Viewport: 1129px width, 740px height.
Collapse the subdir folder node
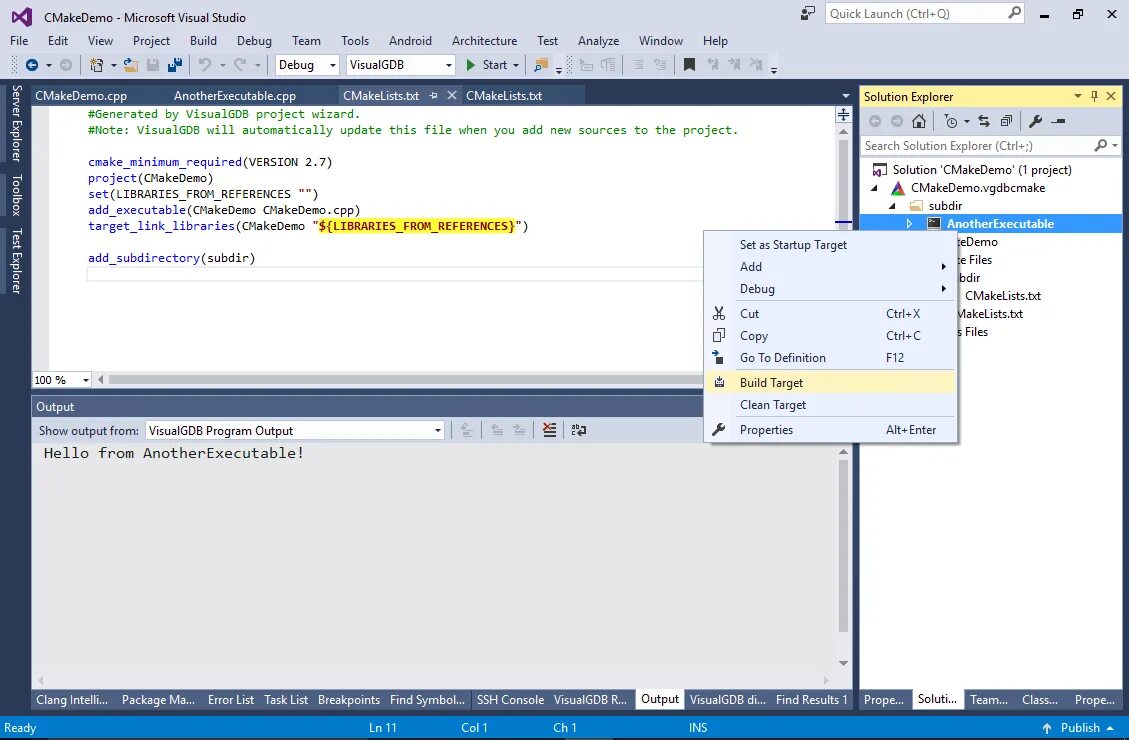(x=892, y=206)
